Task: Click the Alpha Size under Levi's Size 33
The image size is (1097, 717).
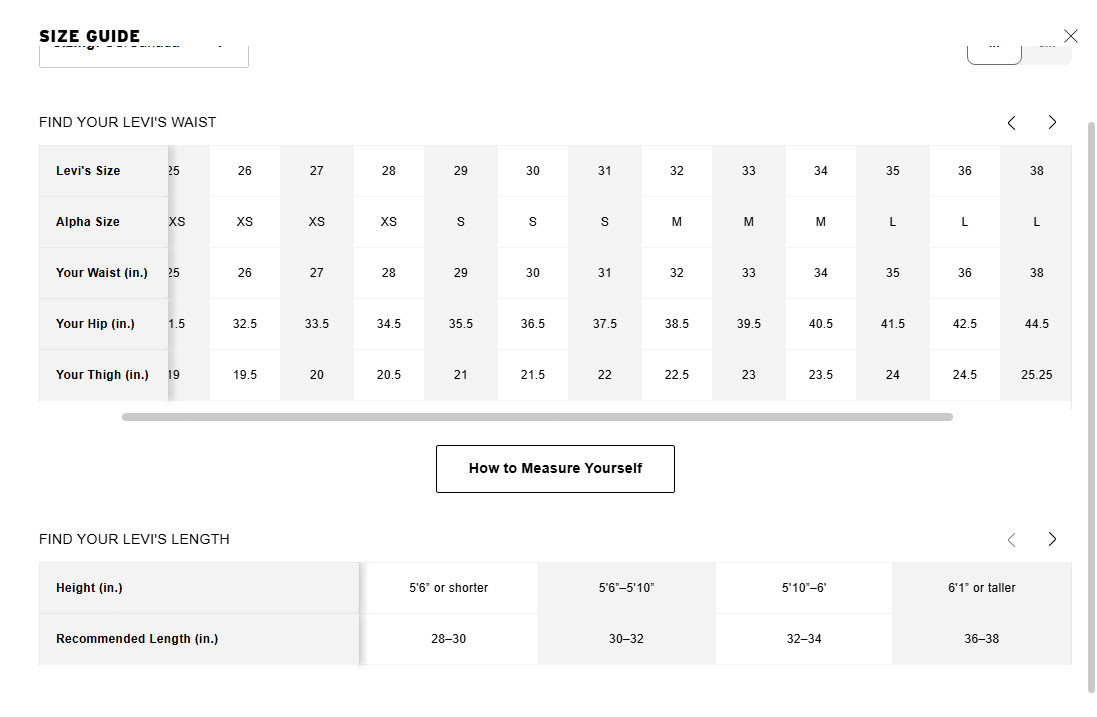Action: 749,222
